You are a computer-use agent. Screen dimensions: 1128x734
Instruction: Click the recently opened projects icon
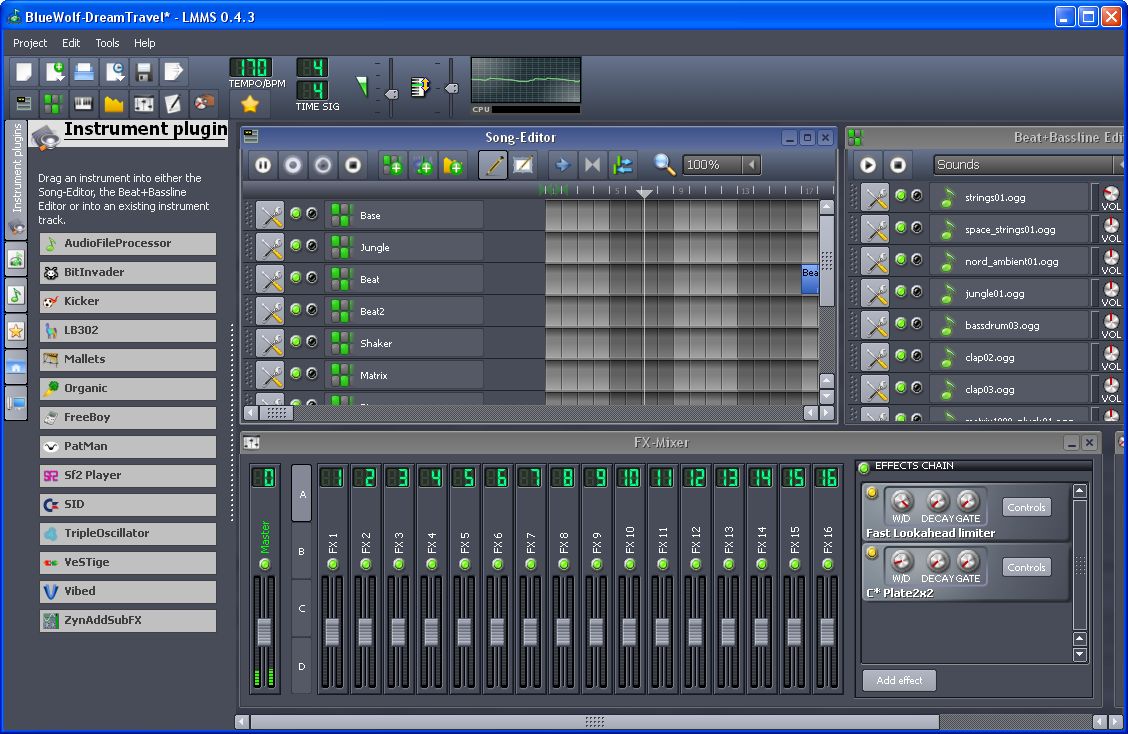(114, 72)
